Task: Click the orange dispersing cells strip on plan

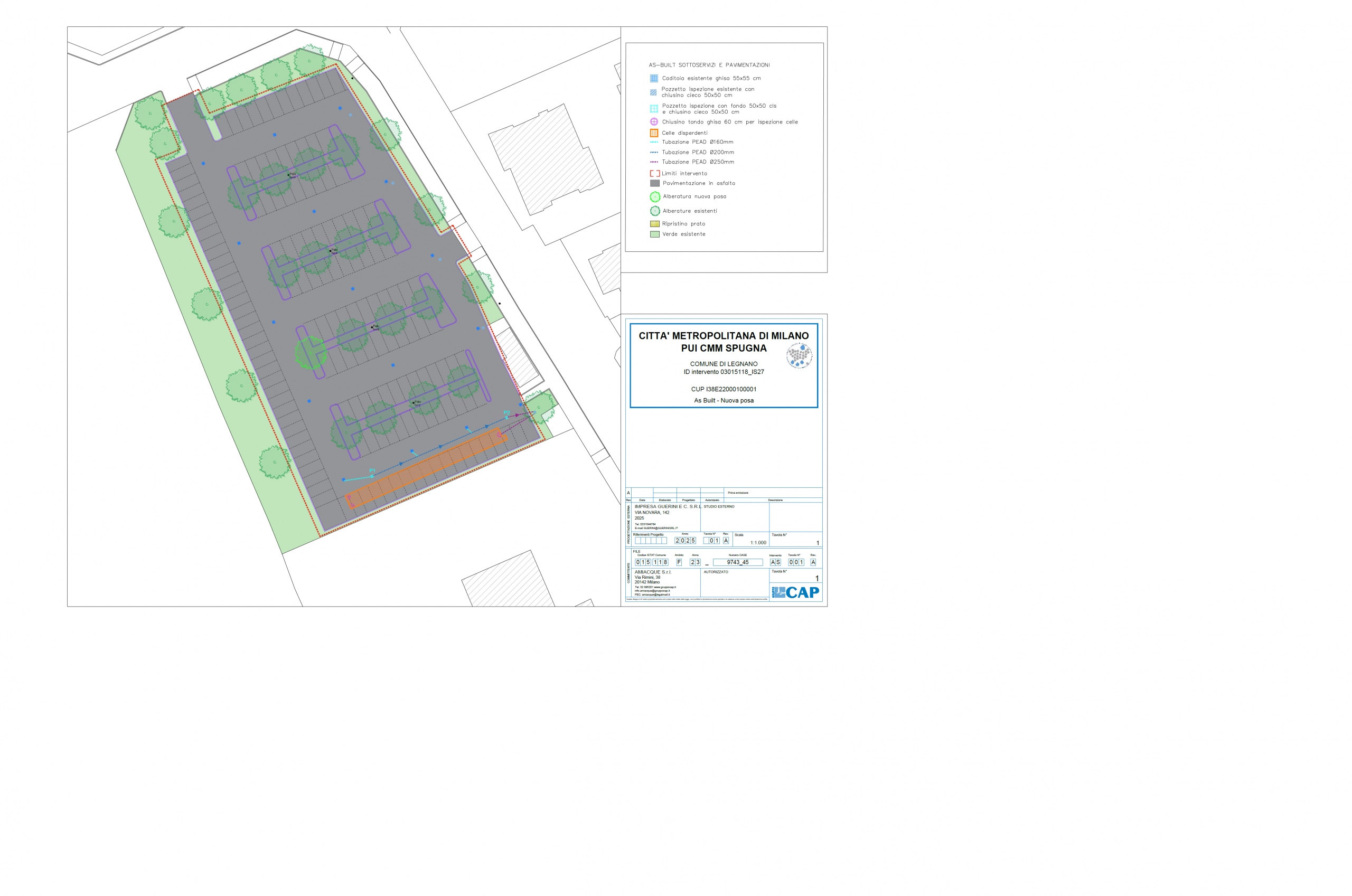Action: [x=426, y=468]
